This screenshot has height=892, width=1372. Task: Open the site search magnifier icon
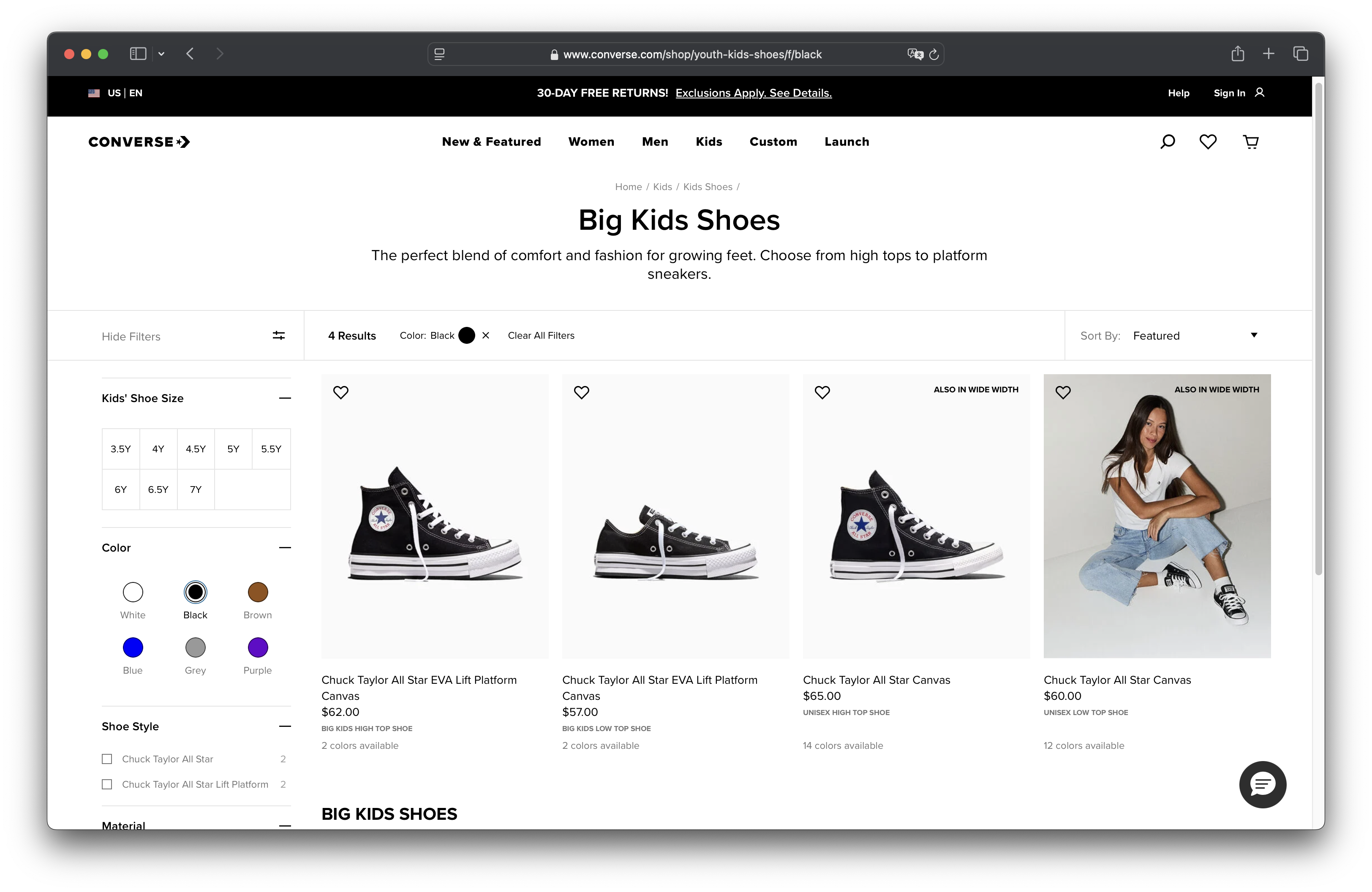coord(1168,142)
